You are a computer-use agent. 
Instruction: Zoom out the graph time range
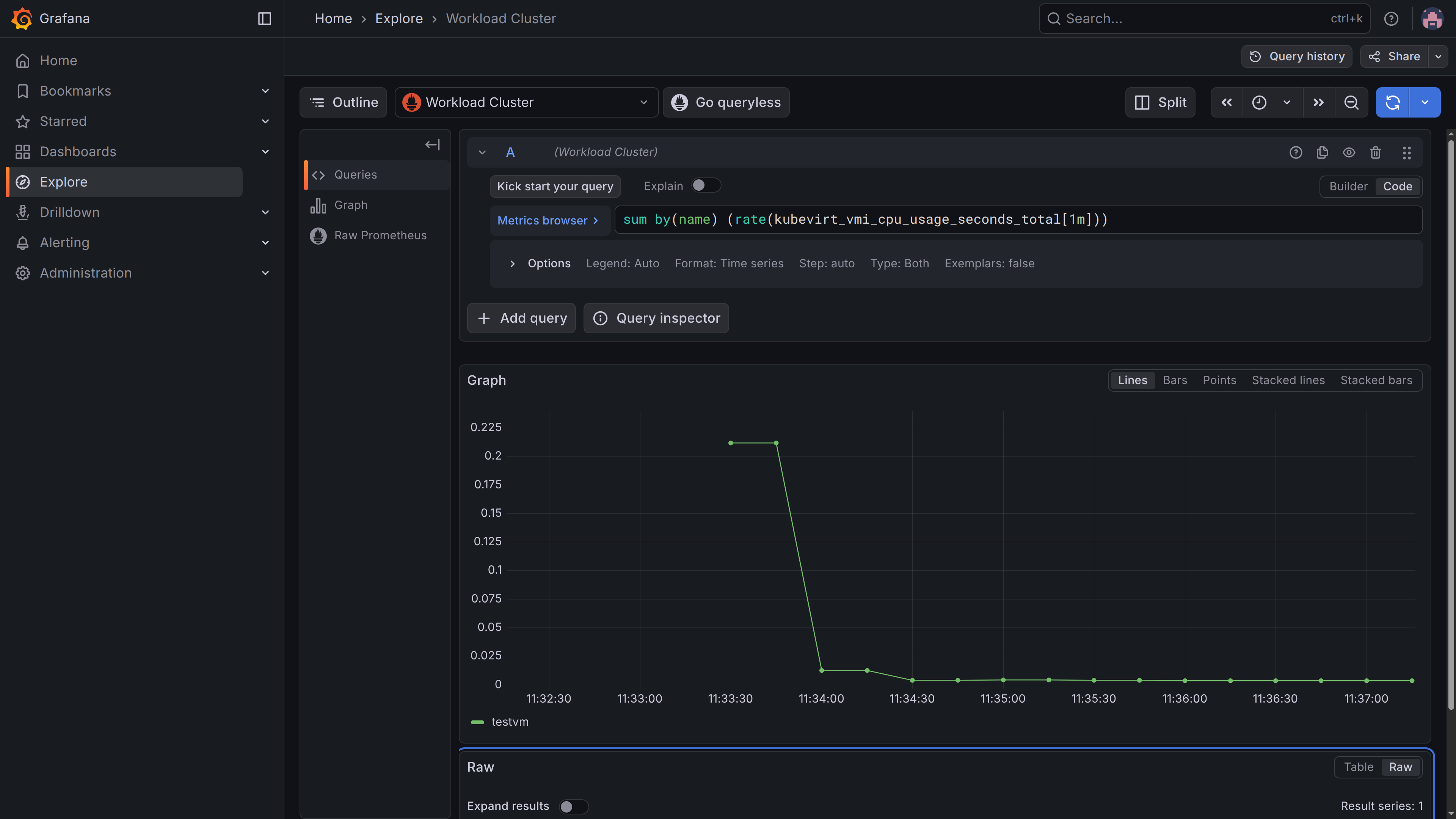pos(1351,102)
